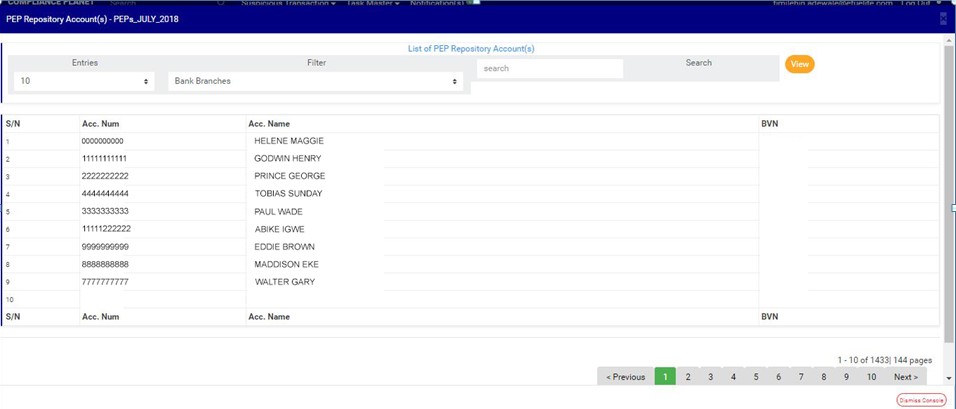
Task: Click the Dismiss Console button
Action: click(921, 400)
